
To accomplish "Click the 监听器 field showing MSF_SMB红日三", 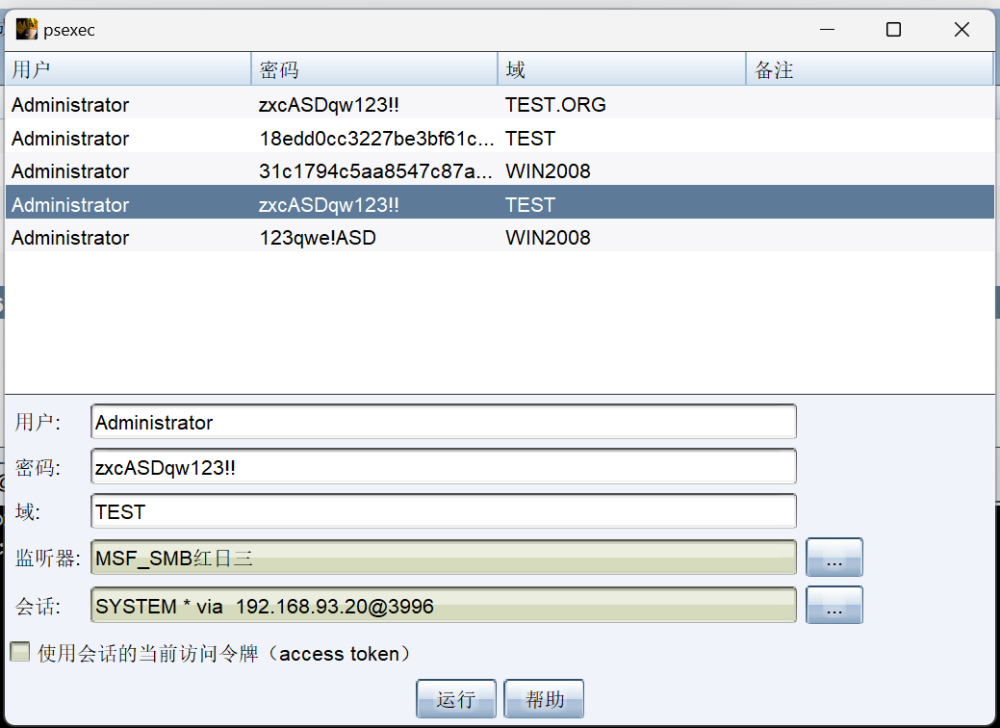I will tap(443, 558).
